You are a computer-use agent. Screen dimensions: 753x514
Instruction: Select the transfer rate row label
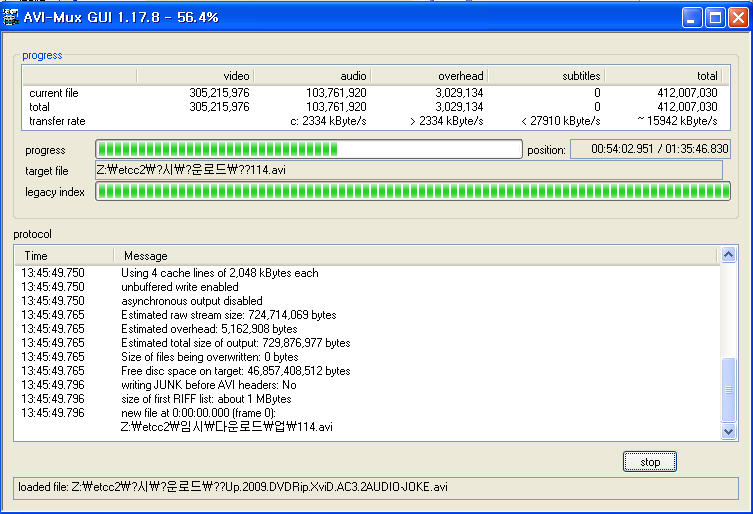[x=57, y=121]
